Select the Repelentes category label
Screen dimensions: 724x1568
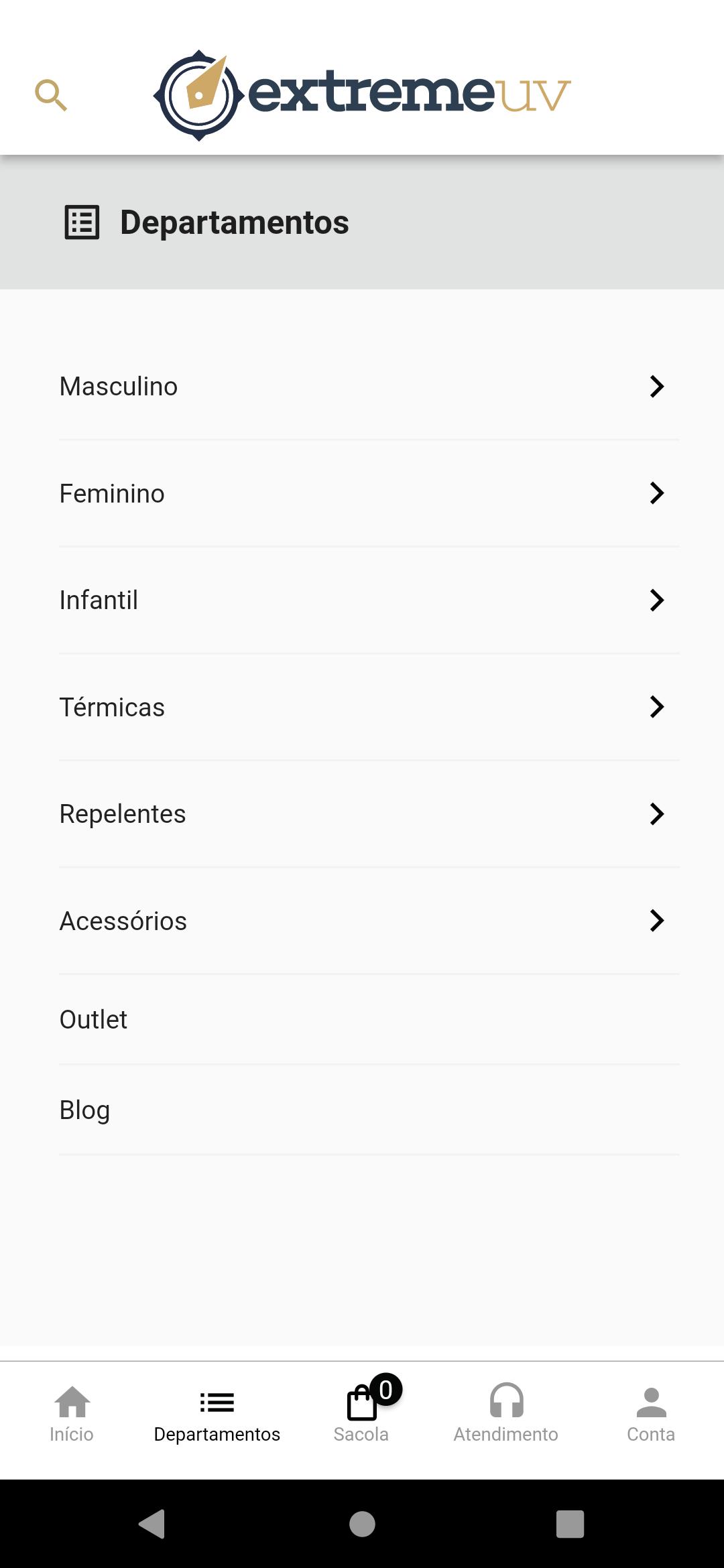click(123, 814)
